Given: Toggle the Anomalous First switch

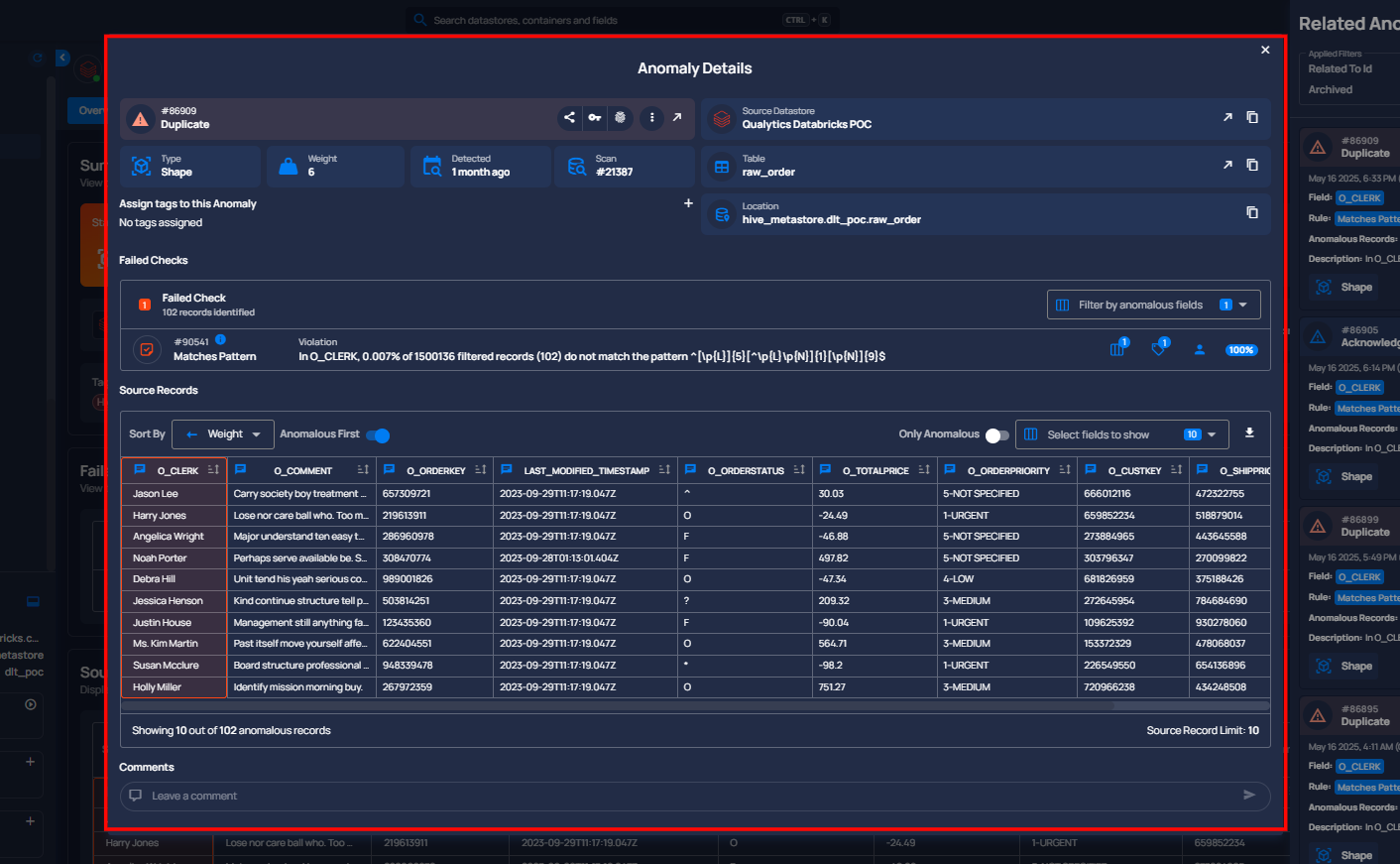Looking at the screenshot, I should (x=378, y=434).
